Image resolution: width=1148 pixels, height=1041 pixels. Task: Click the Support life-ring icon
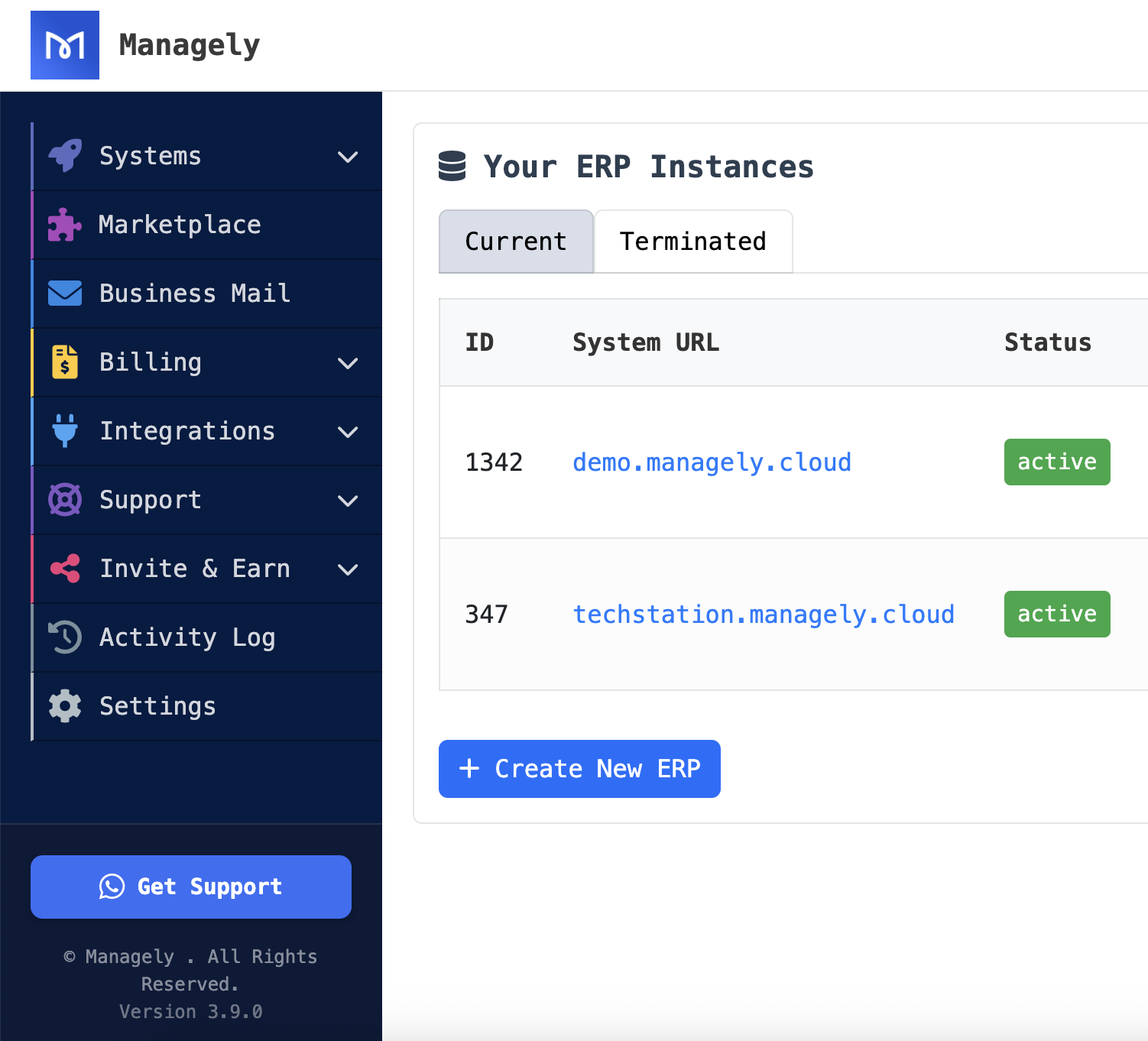(65, 499)
